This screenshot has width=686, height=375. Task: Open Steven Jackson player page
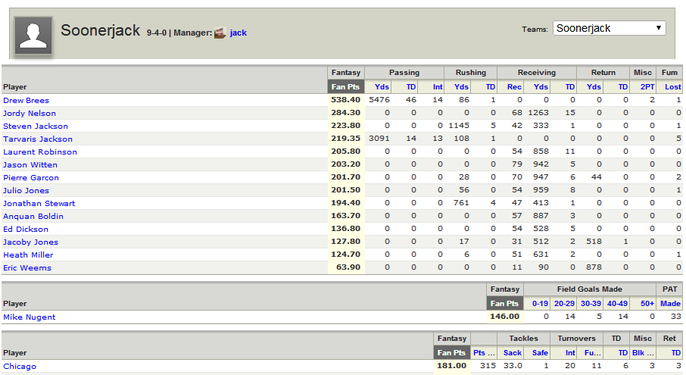pyautogui.click(x=35, y=126)
